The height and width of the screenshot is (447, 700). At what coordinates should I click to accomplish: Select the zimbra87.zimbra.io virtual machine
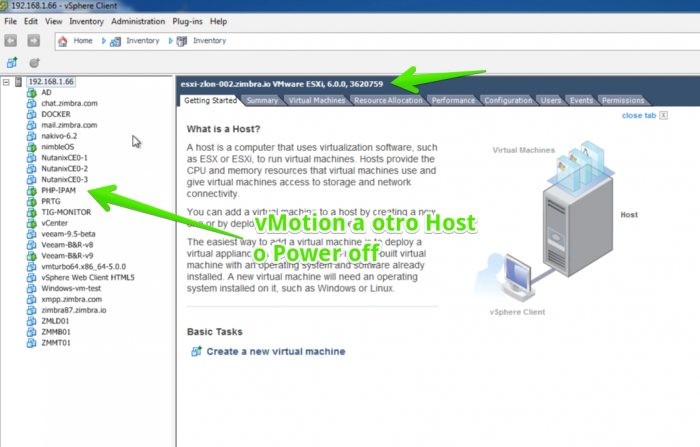74,310
